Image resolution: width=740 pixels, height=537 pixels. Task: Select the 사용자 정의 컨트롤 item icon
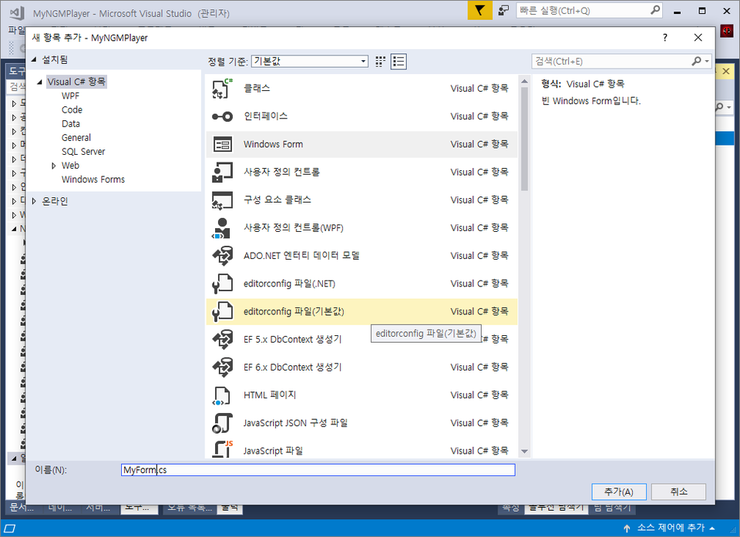pyautogui.click(x=222, y=172)
